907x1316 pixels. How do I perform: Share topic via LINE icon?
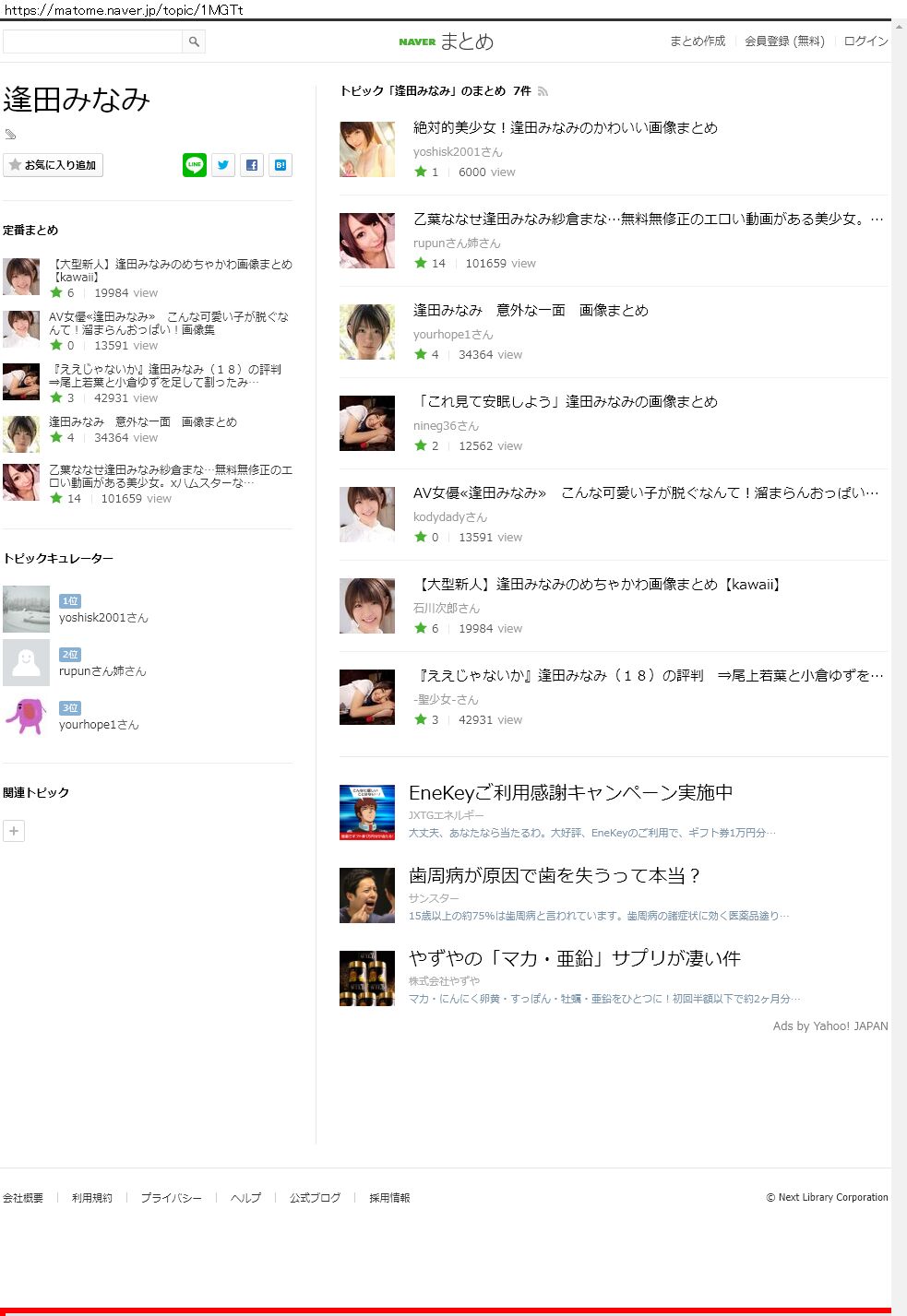195,165
